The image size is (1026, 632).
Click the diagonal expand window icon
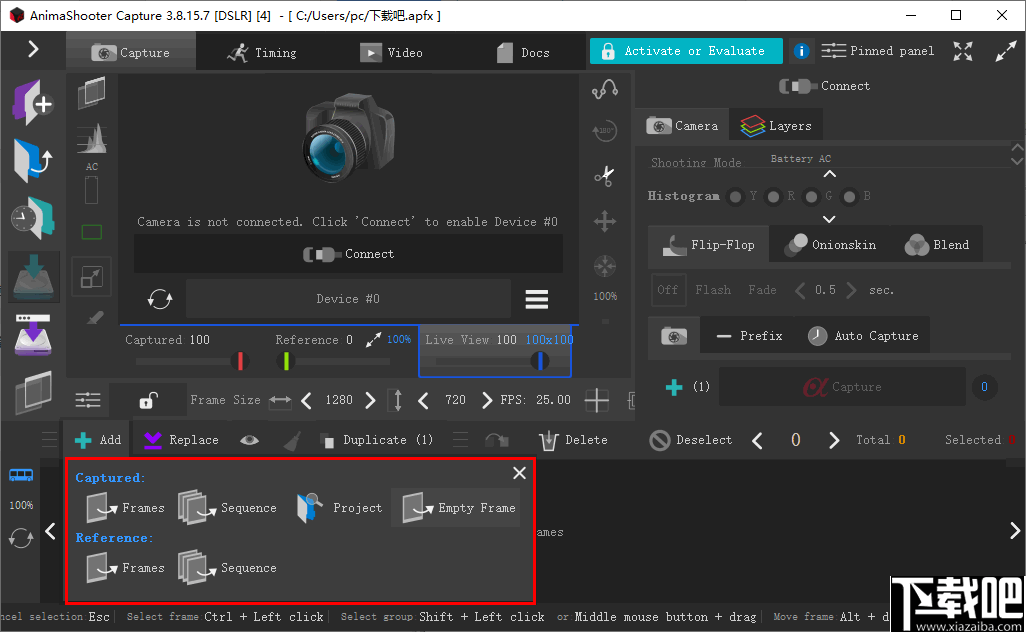tap(1005, 51)
